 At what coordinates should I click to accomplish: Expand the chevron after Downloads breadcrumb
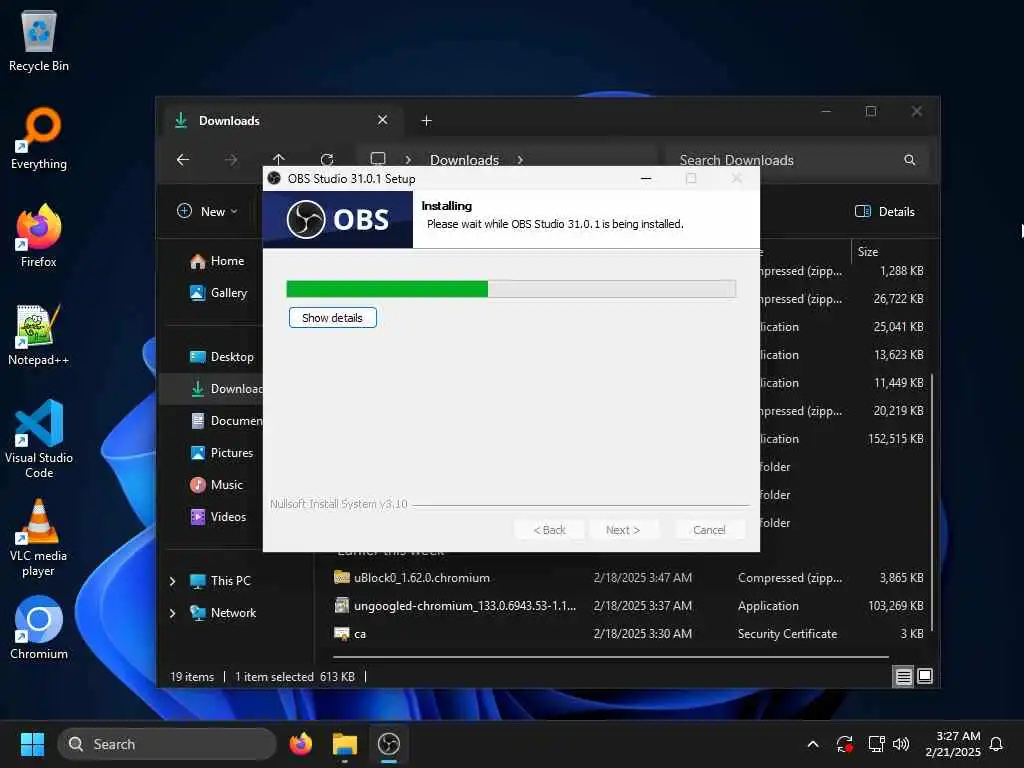coord(520,160)
